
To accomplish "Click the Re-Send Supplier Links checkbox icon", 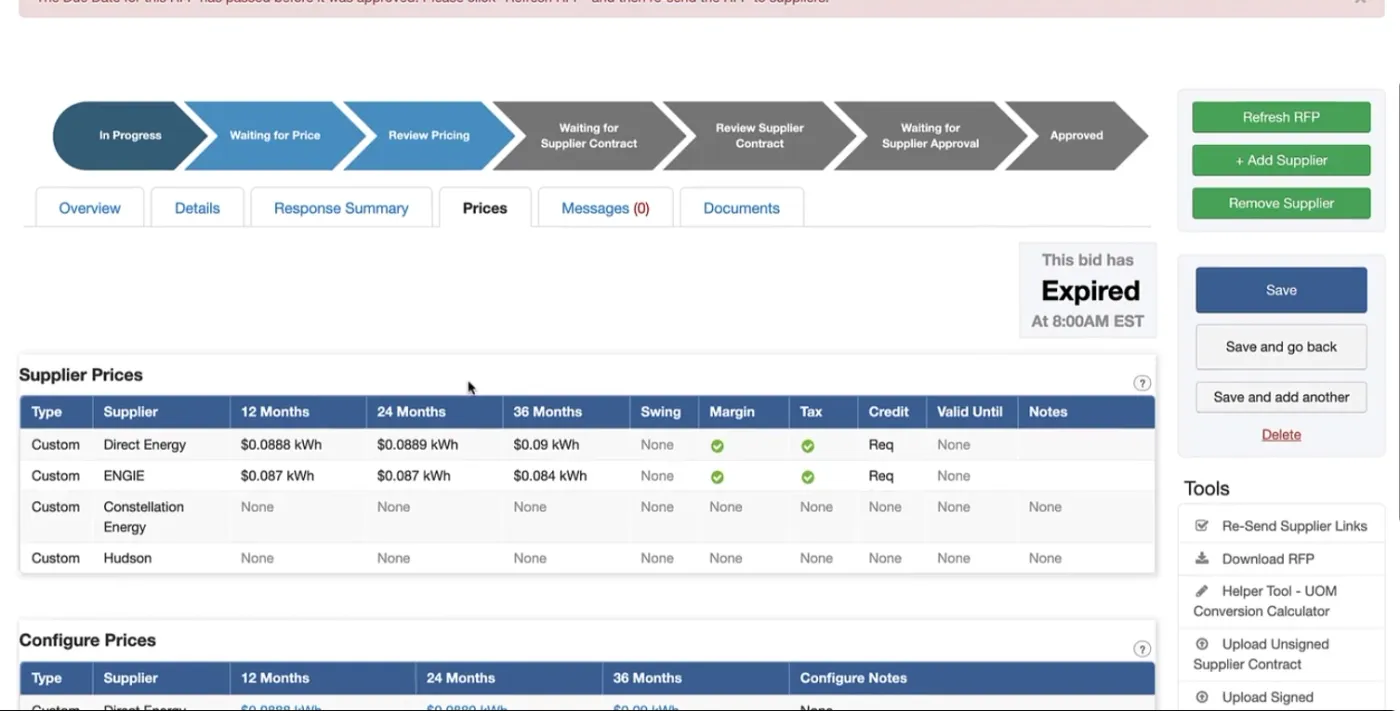I will tap(1202, 525).
